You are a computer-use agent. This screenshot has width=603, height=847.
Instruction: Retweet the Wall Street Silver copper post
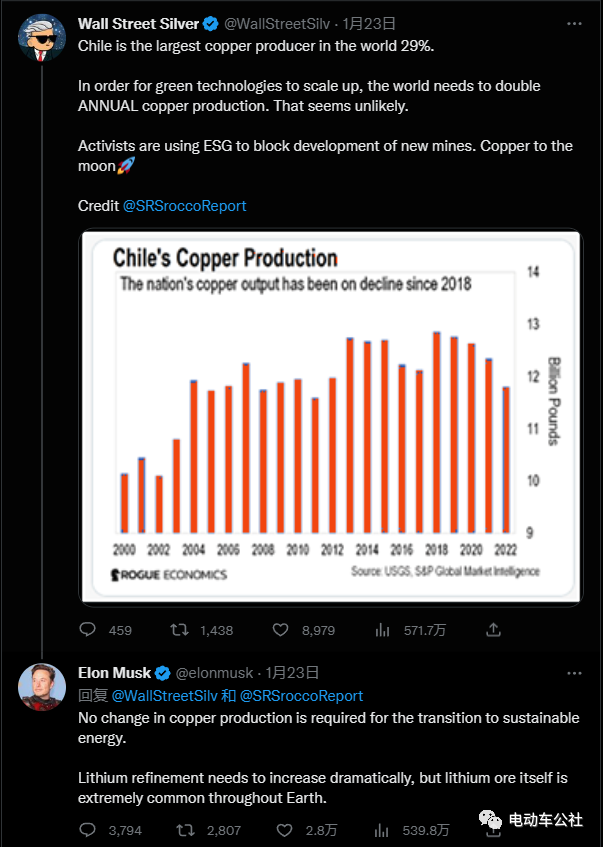tap(180, 630)
